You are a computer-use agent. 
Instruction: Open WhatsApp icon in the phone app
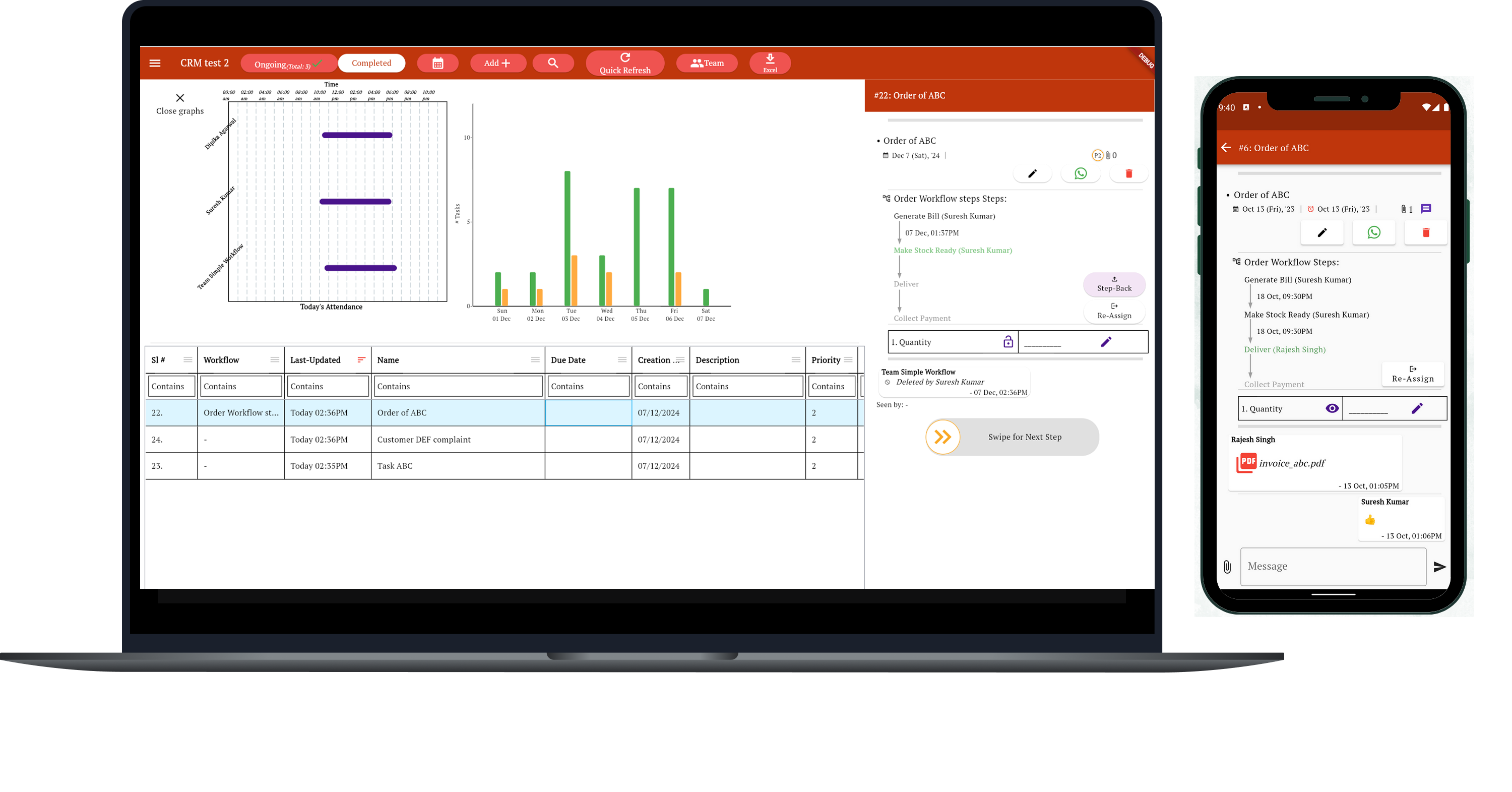point(1373,233)
